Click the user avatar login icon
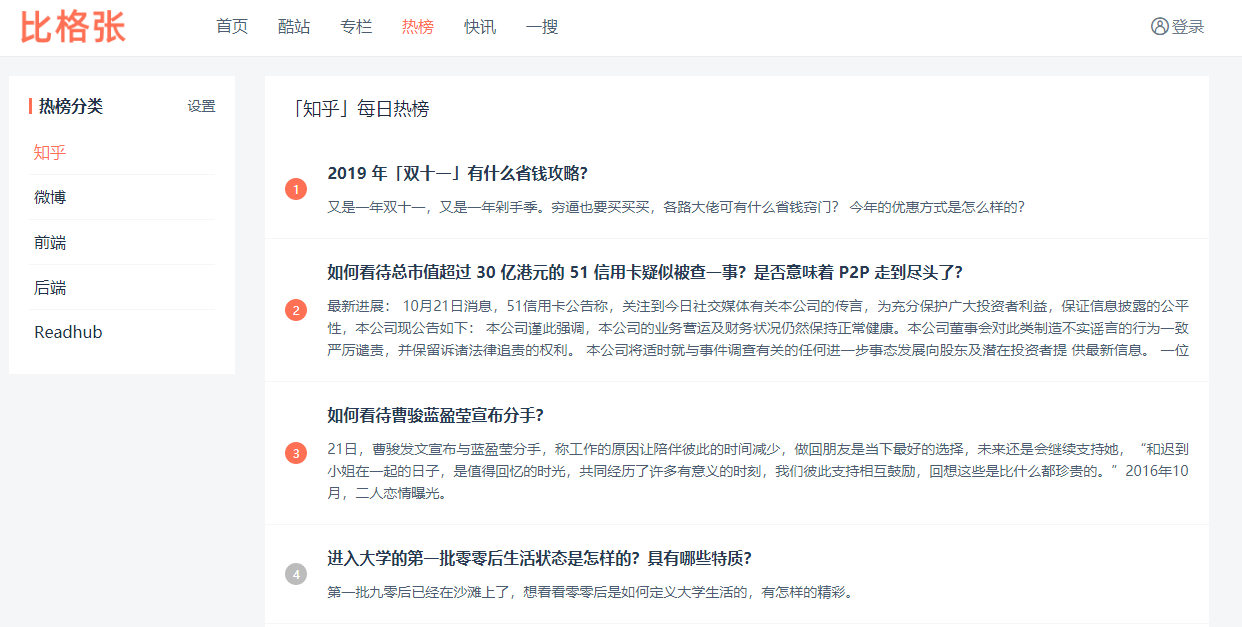This screenshot has width=1242, height=627. 1159,27
